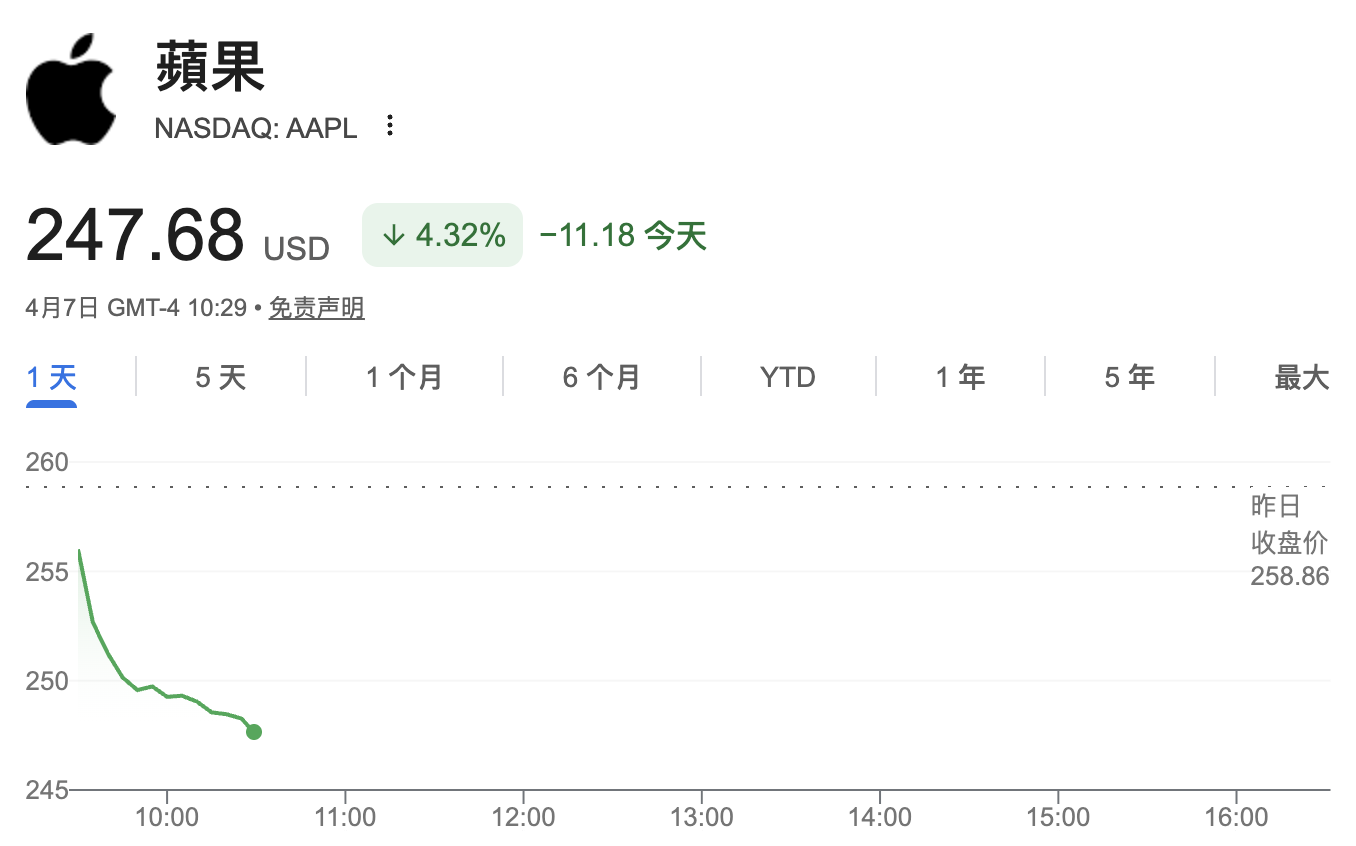Viewport: 1356px width, 846px height.
Task: Click the NASDAQ: AAPL ticker label
Action: click(x=256, y=128)
